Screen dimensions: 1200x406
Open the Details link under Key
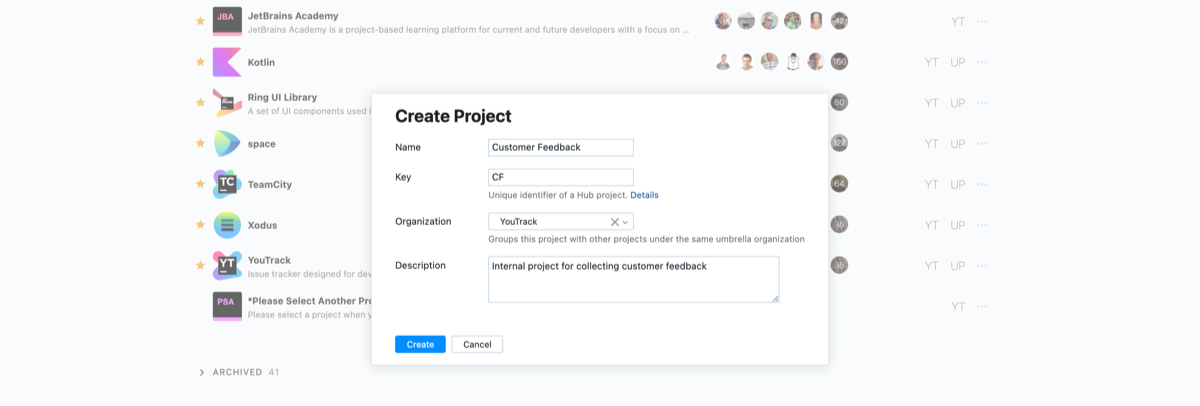click(x=644, y=195)
